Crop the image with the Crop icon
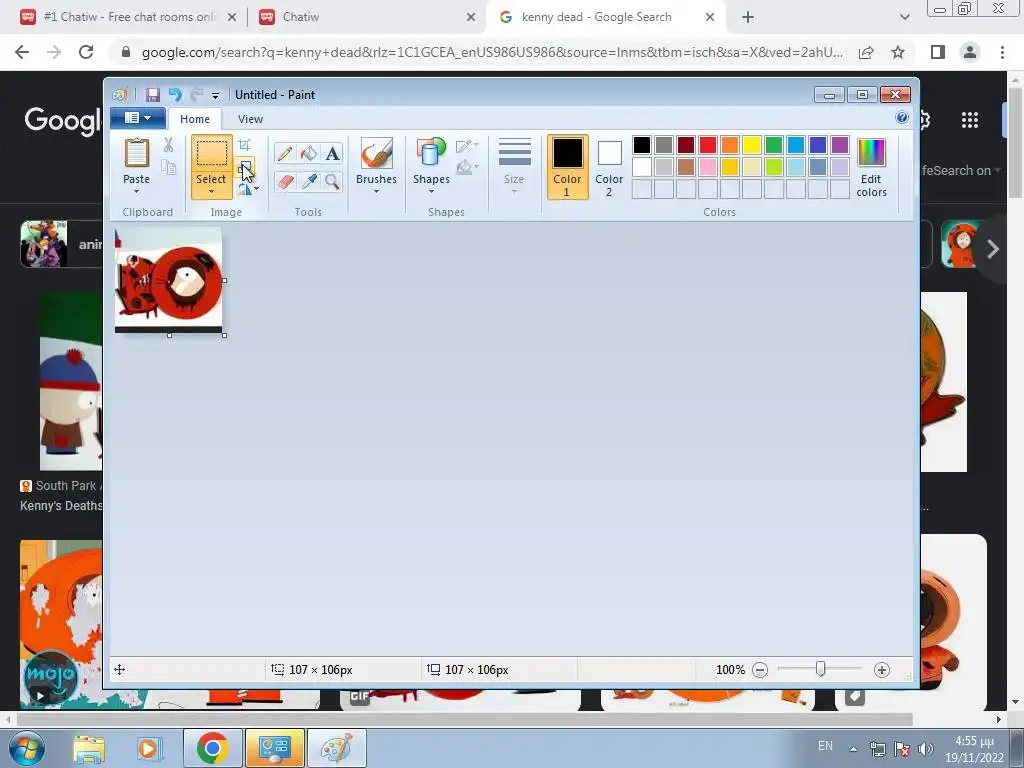This screenshot has height=768, width=1024. [x=245, y=145]
